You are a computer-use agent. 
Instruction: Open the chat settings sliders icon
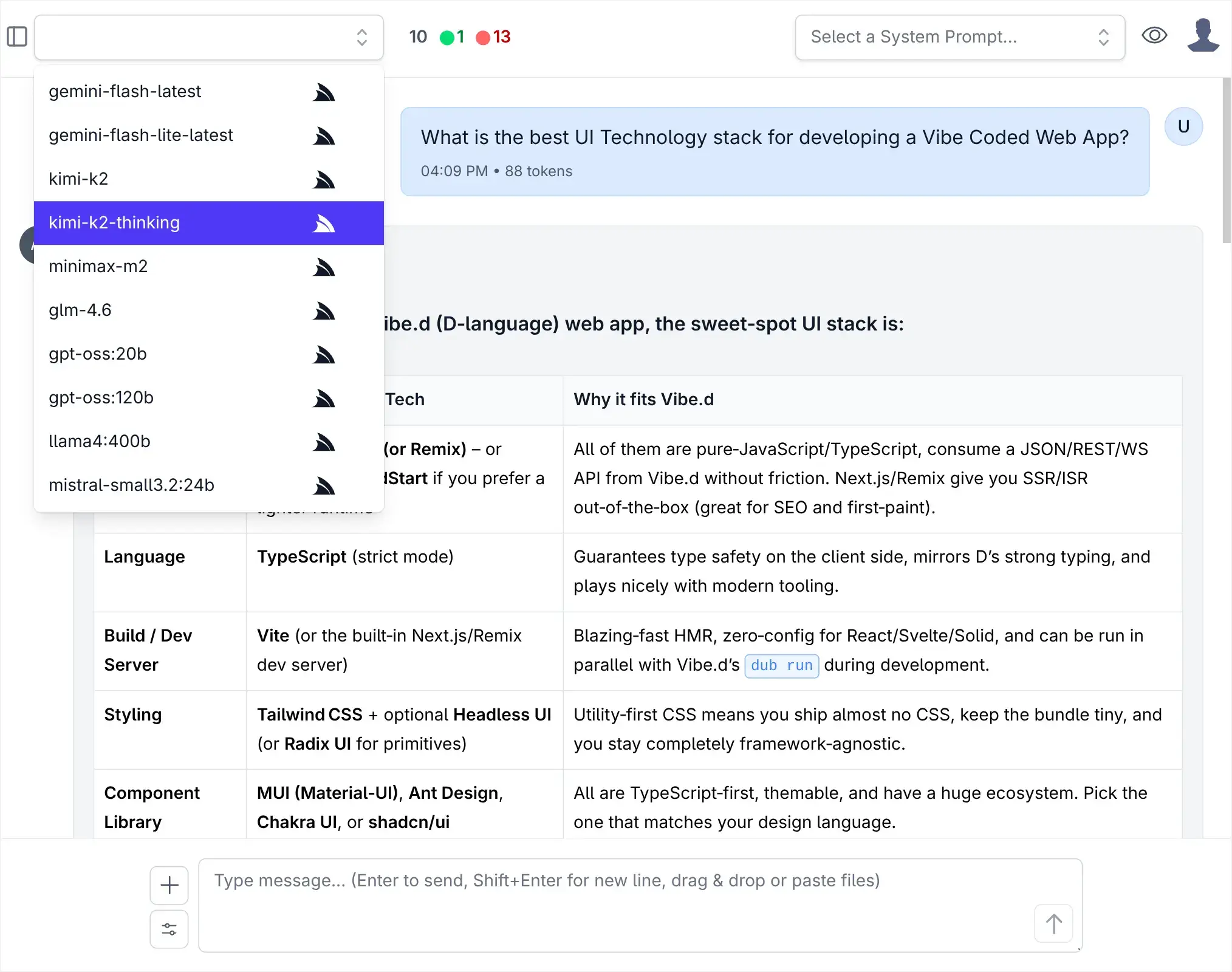click(x=169, y=929)
